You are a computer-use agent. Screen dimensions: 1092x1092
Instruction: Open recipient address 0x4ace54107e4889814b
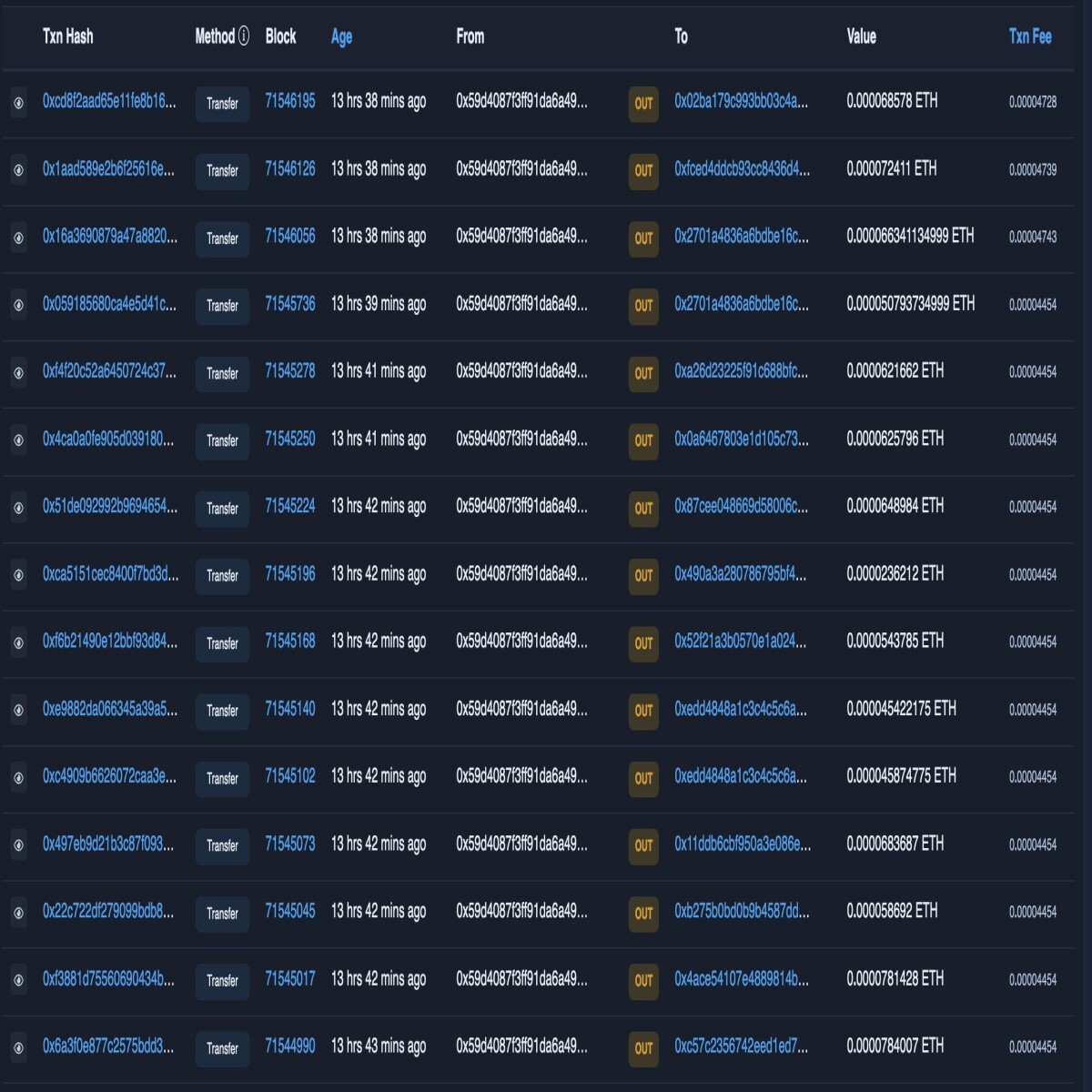(x=742, y=978)
